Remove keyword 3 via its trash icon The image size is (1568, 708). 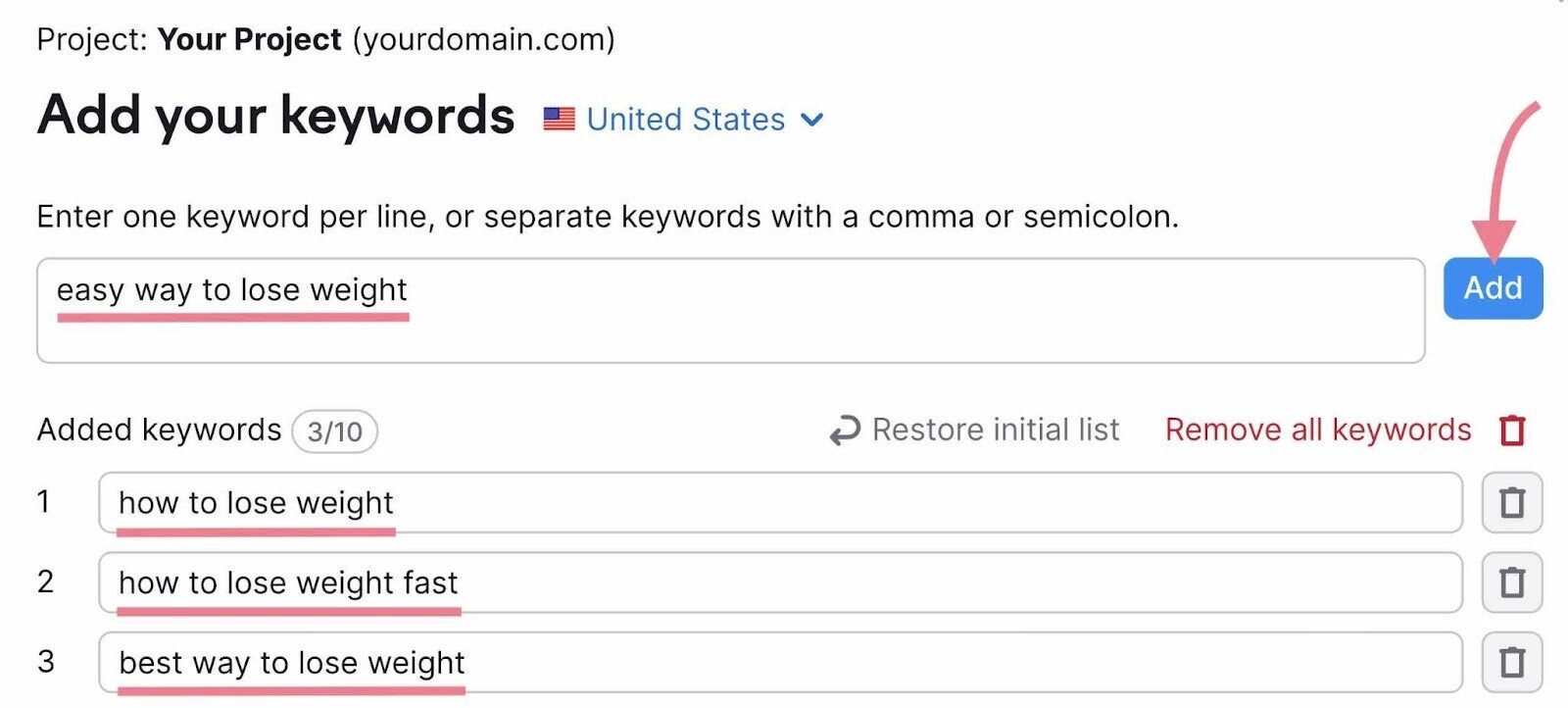(x=1511, y=663)
